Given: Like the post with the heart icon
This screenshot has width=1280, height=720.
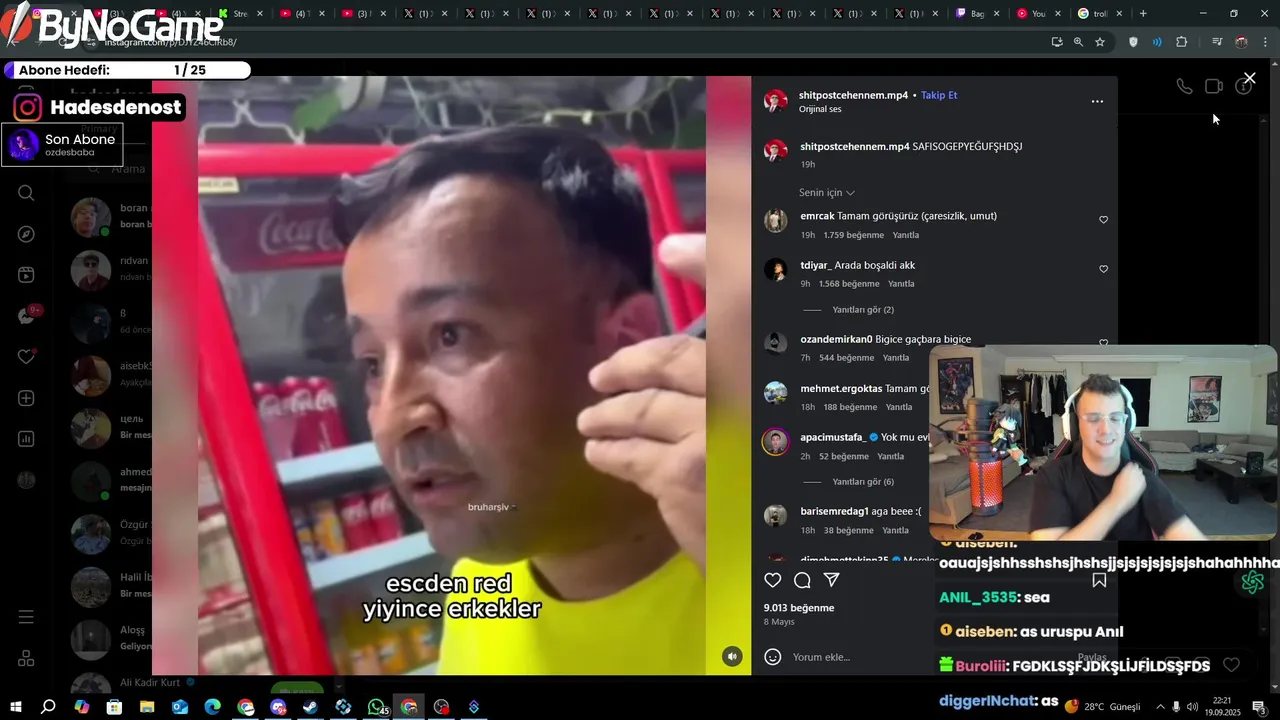Looking at the screenshot, I should [x=772, y=580].
